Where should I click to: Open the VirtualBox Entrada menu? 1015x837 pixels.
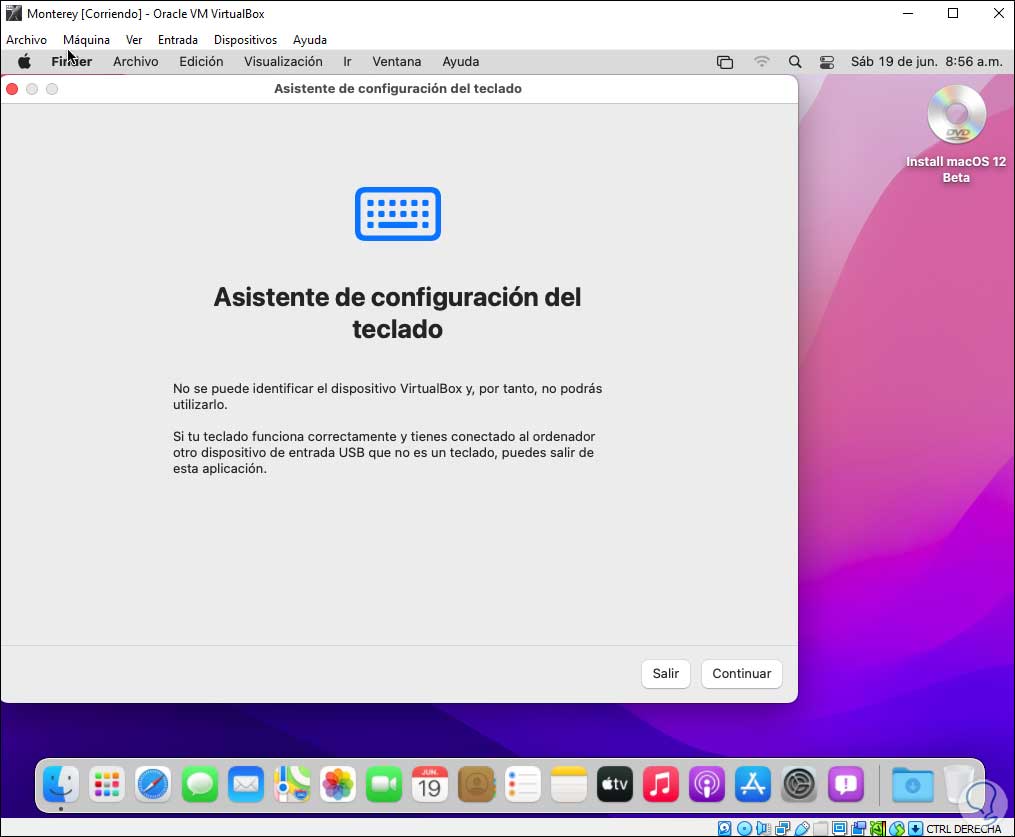pos(178,39)
